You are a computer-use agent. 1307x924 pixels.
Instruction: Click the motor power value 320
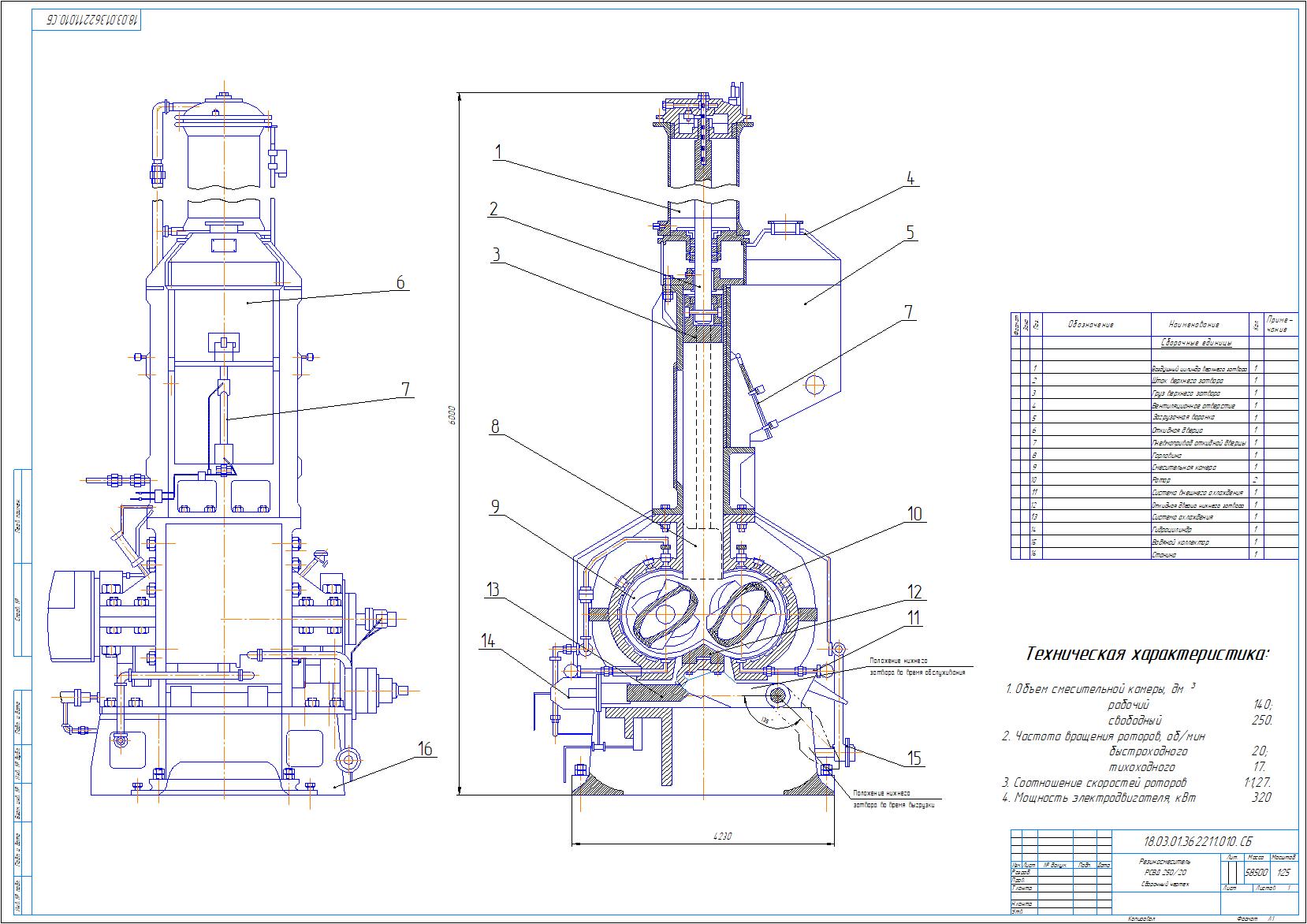coord(1261,798)
